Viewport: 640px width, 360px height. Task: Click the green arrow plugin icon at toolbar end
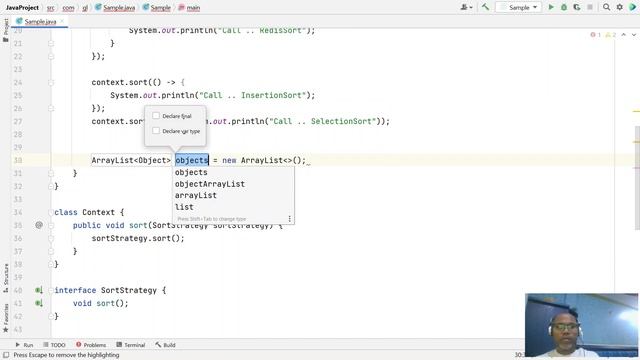pos(633,7)
